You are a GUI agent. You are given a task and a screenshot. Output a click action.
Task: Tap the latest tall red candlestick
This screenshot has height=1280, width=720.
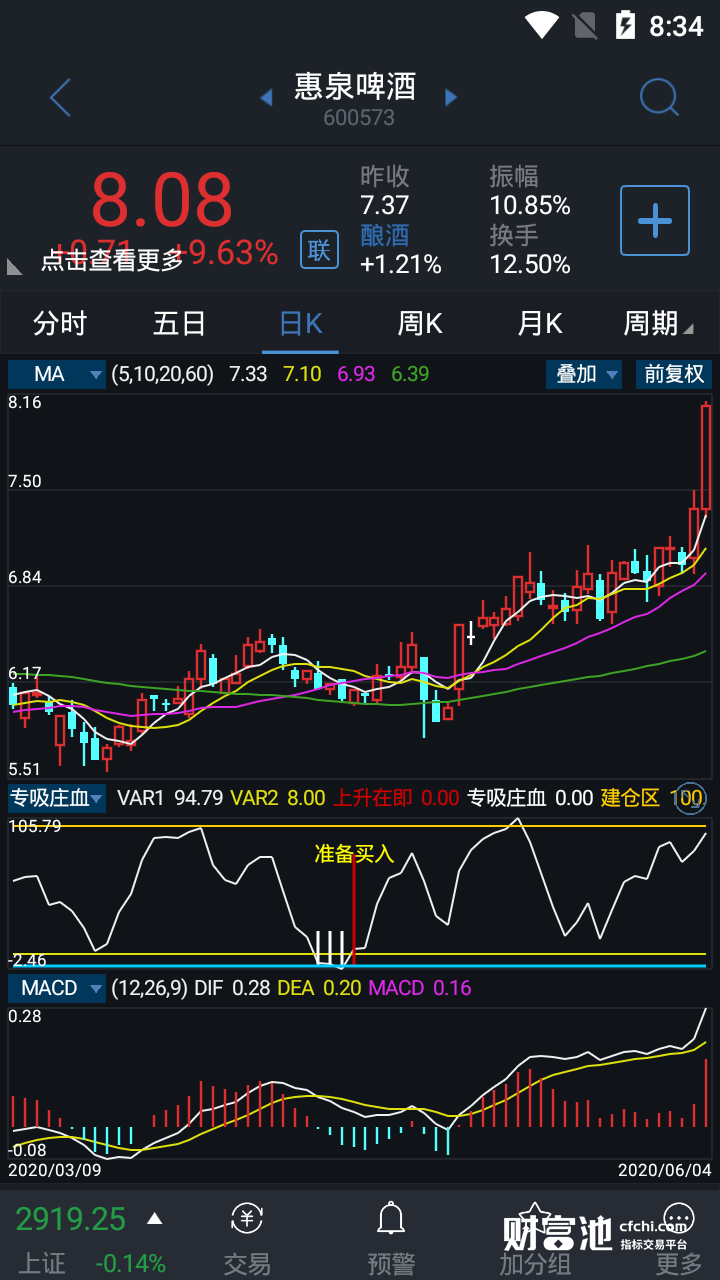(x=706, y=456)
